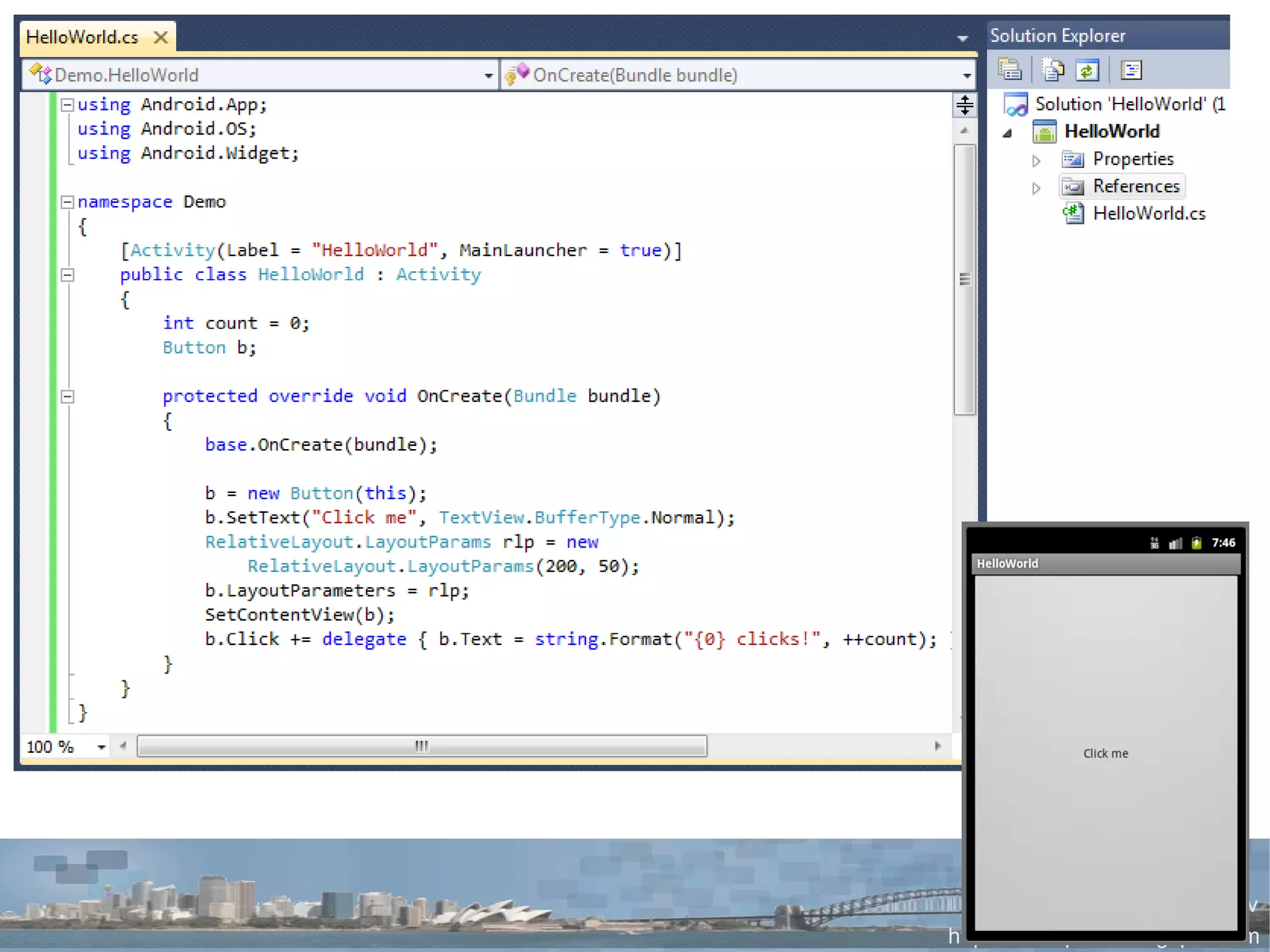Collapse the namespace Demo block

[68, 202]
